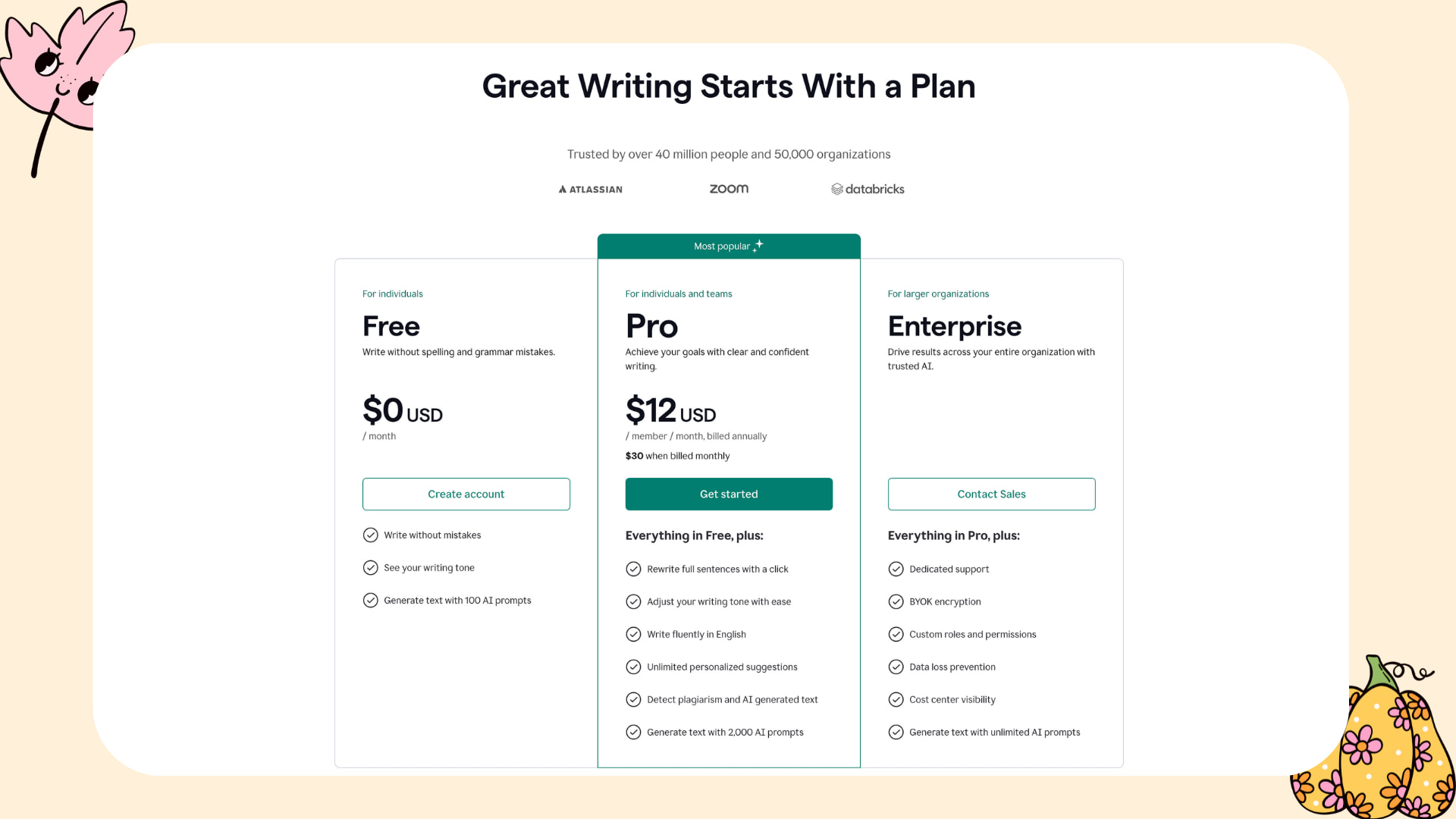Screen dimensions: 1456x819
Task: Select the Pro plan heading
Action: click(651, 326)
